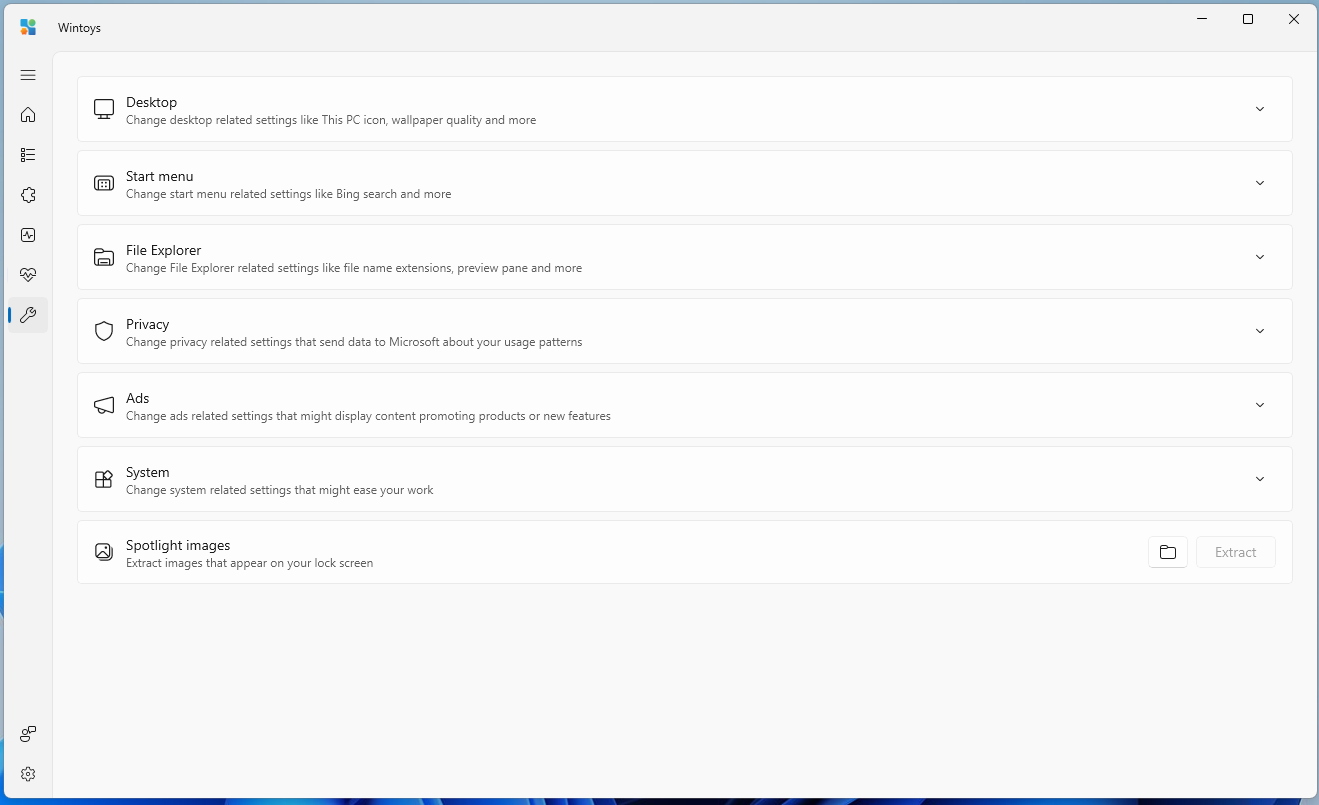Click 'Extract images that appear' description
1319x805 pixels.
point(249,563)
